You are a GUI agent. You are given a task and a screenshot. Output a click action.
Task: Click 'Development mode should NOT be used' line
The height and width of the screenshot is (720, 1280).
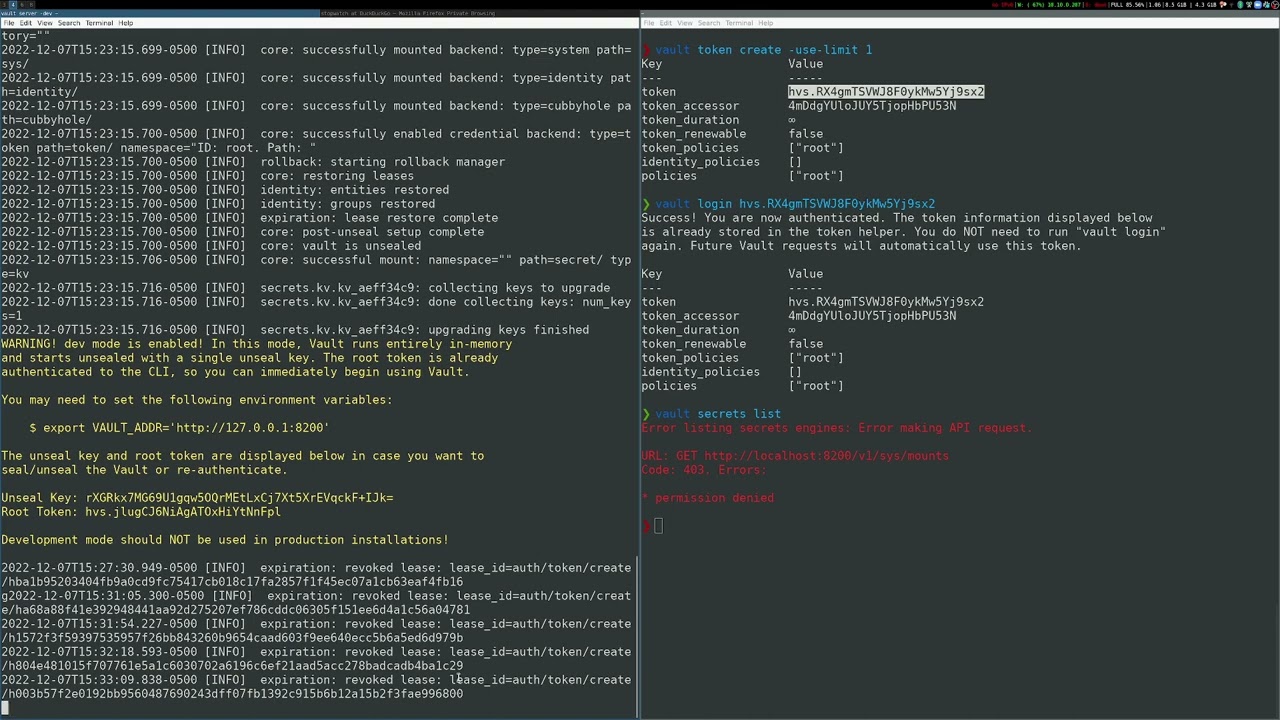[x=225, y=540]
